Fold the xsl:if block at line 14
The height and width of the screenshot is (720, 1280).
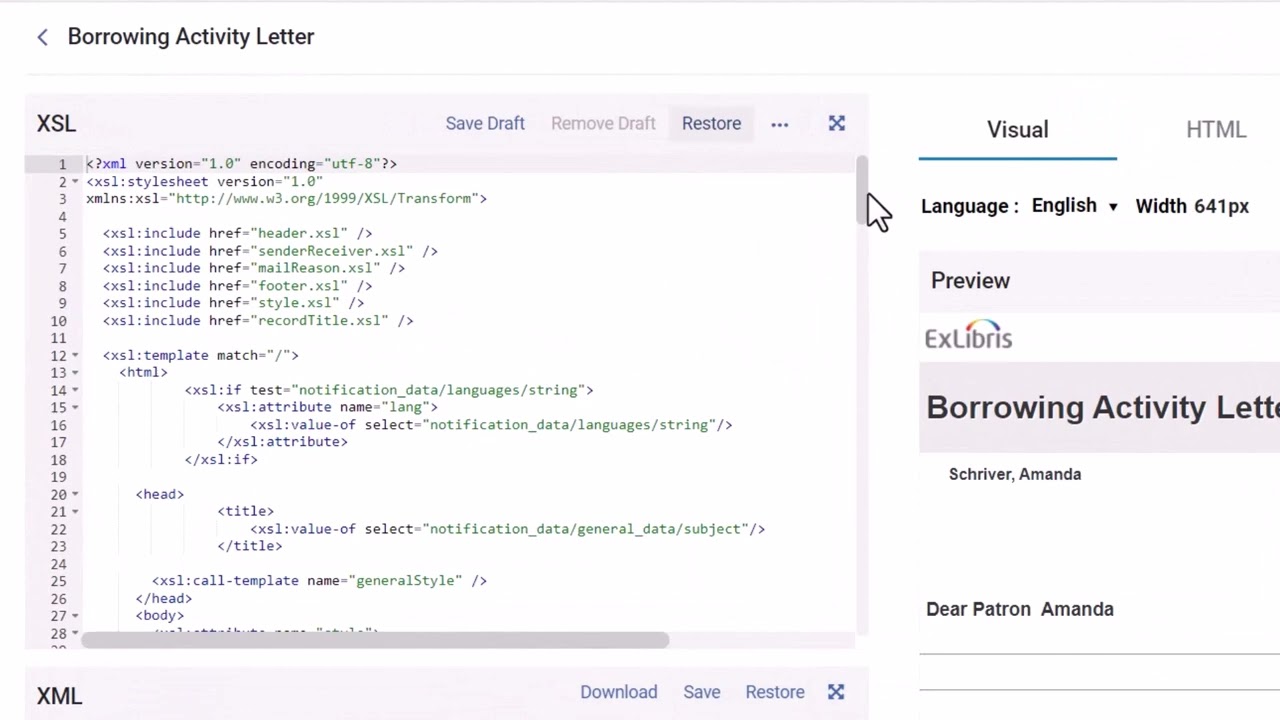(75, 391)
